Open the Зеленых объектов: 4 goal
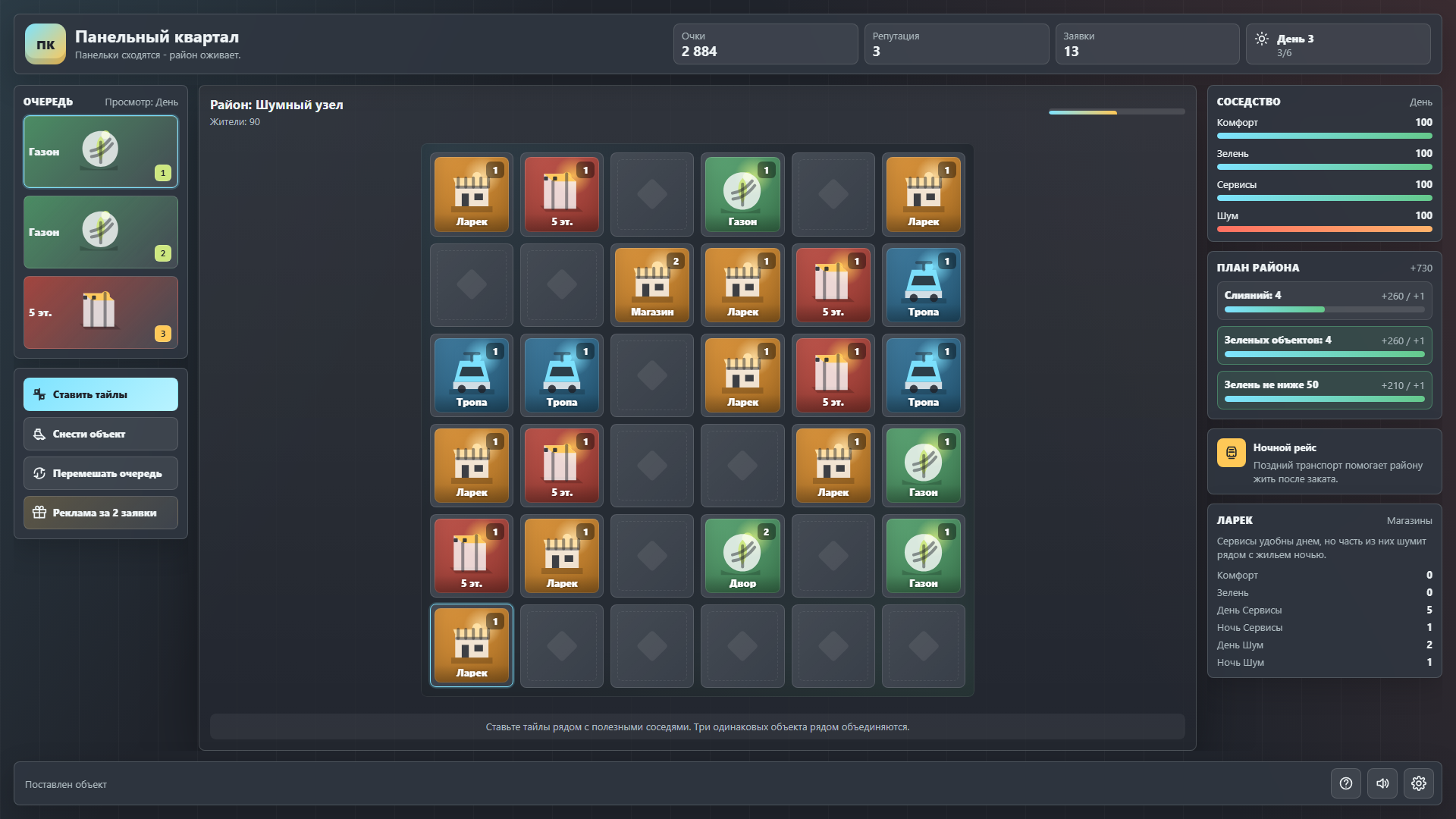The width and height of the screenshot is (1456, 819). tap(1324, 346)
